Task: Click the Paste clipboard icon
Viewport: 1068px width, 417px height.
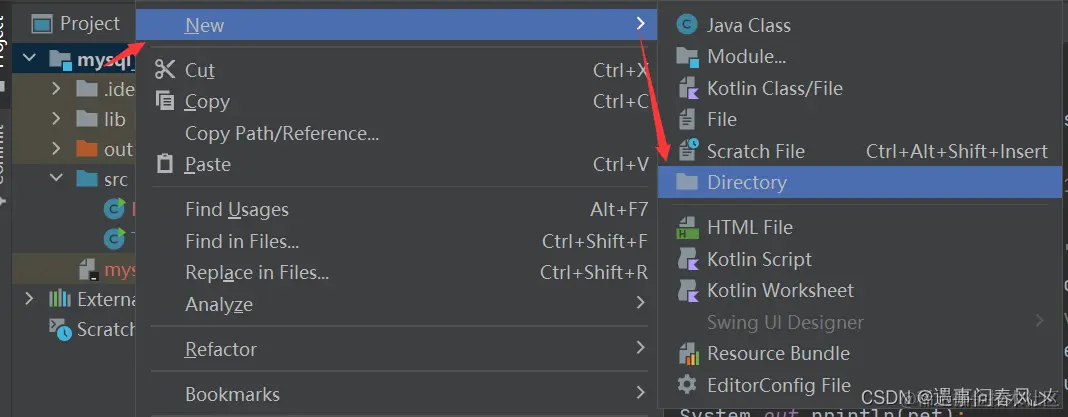Action: (x=165, y=164)
